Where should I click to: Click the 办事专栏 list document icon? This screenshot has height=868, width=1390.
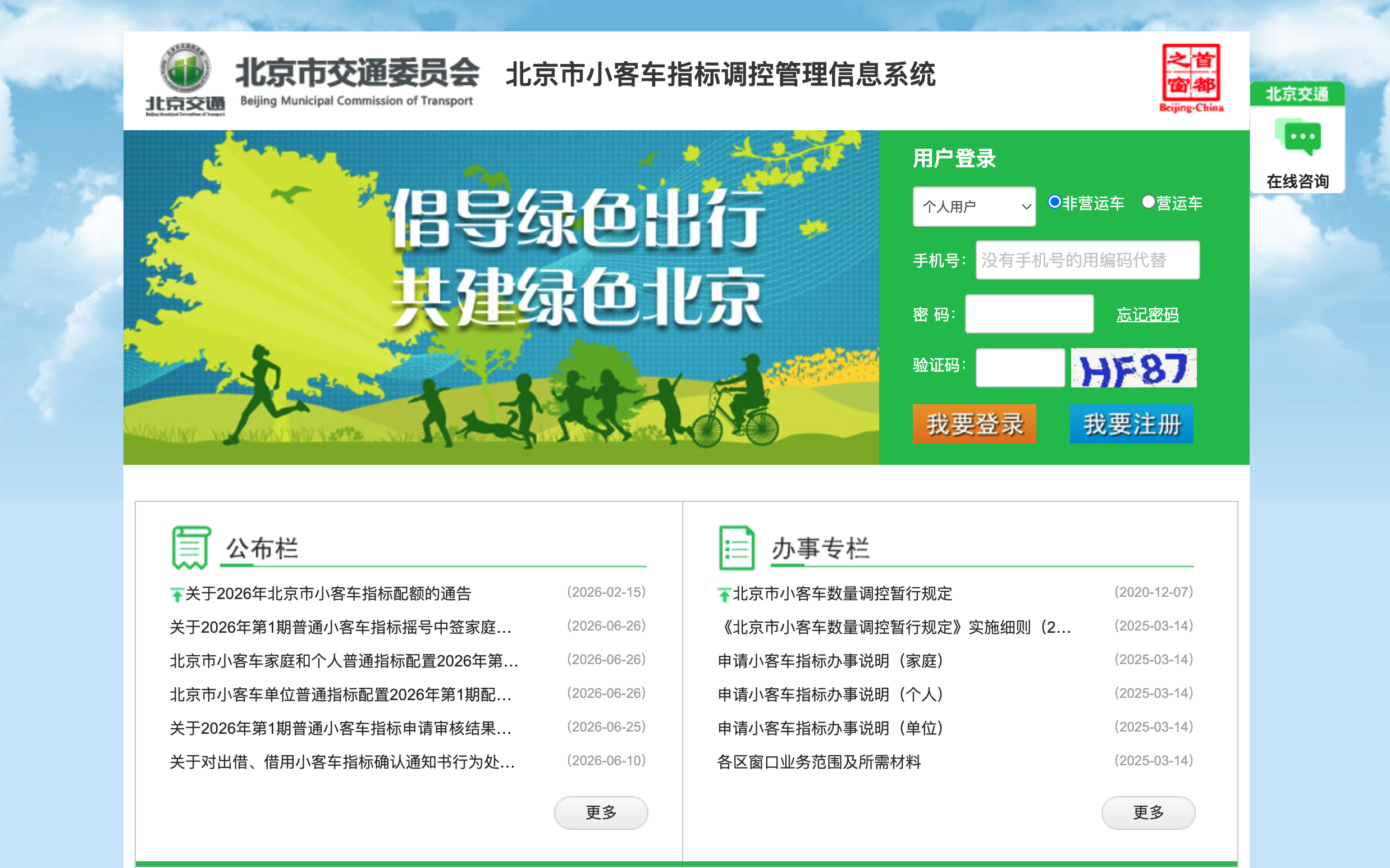coord(737,547)
